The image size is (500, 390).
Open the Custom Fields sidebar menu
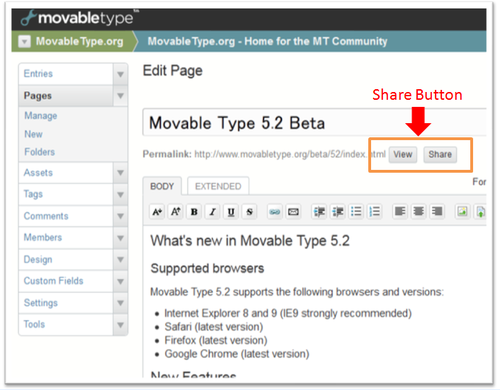(66, 281)
